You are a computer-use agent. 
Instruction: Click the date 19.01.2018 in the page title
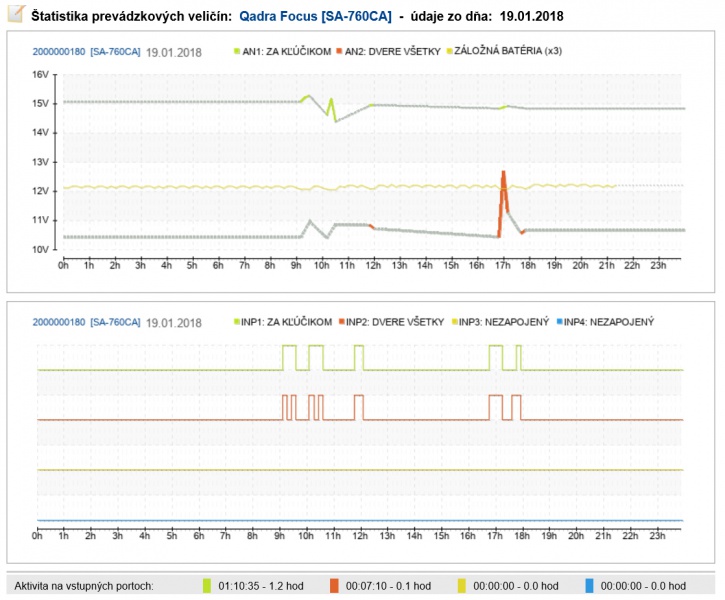531,17
